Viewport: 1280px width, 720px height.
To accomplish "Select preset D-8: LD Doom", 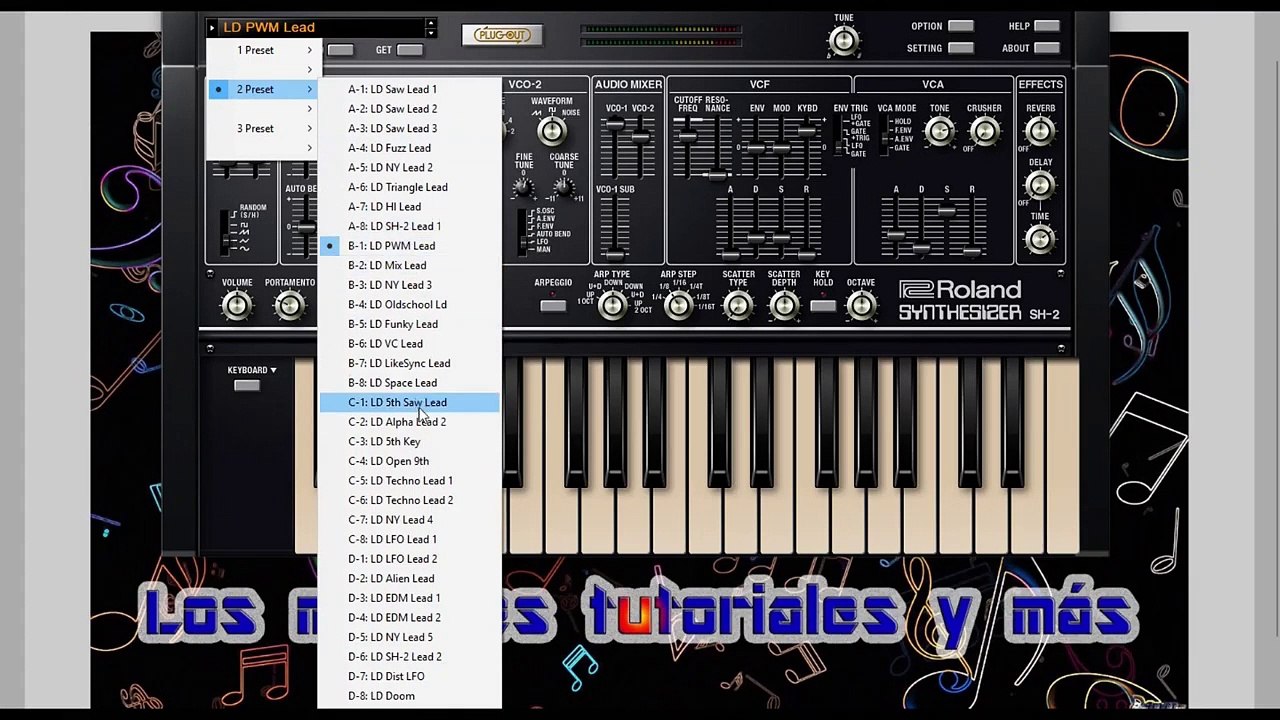I will coord(410,696).
